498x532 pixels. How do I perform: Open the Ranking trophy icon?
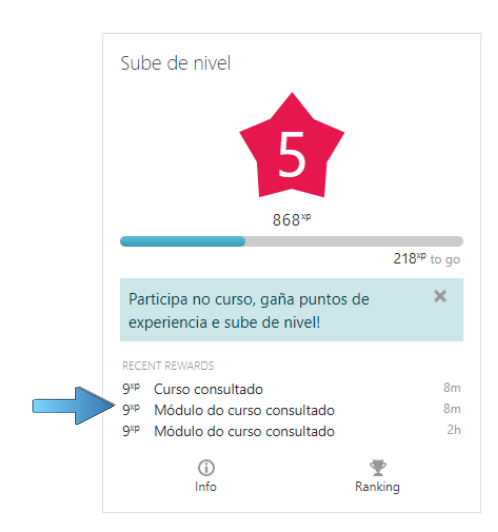[378, 468]
